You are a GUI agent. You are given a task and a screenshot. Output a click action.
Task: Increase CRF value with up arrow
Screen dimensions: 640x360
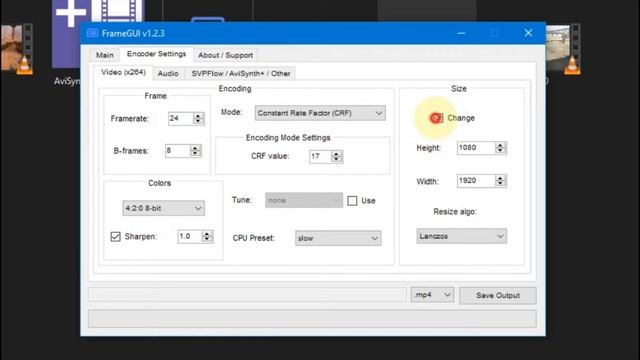pyautogui.click(x=336, y=153)
